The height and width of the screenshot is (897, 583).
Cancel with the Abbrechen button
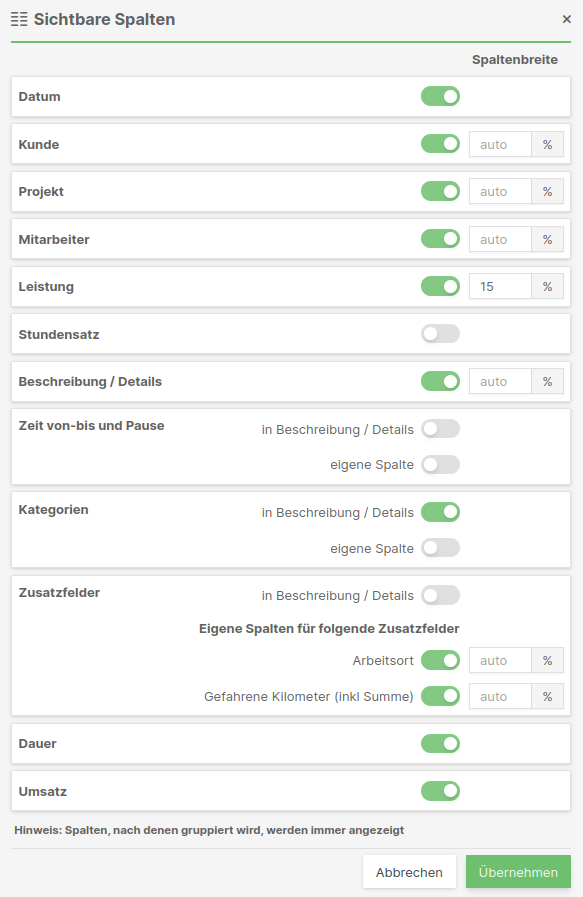pos(409,872)
